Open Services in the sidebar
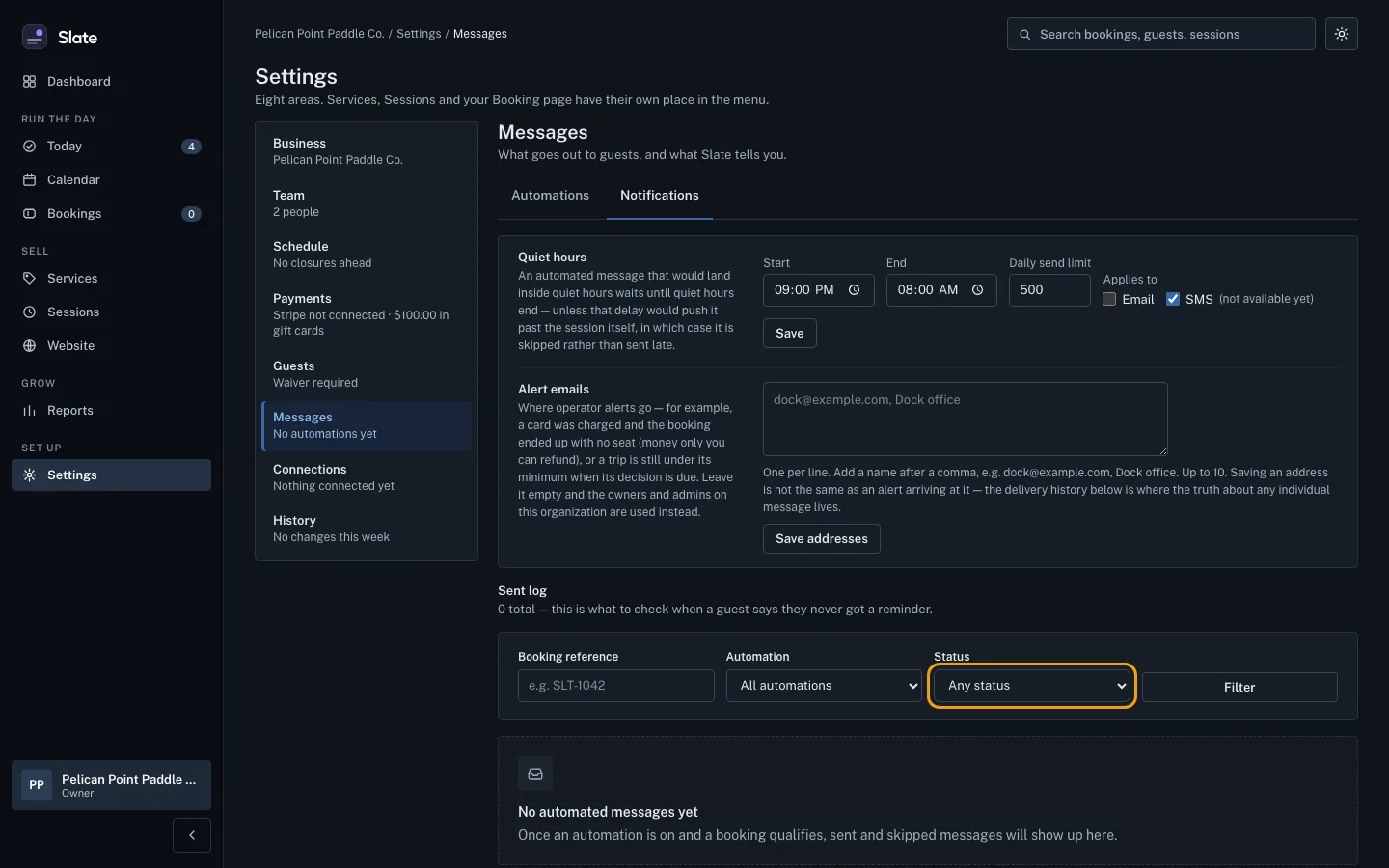This screenshot has height=868, width=1389. [x=111, y=278]
